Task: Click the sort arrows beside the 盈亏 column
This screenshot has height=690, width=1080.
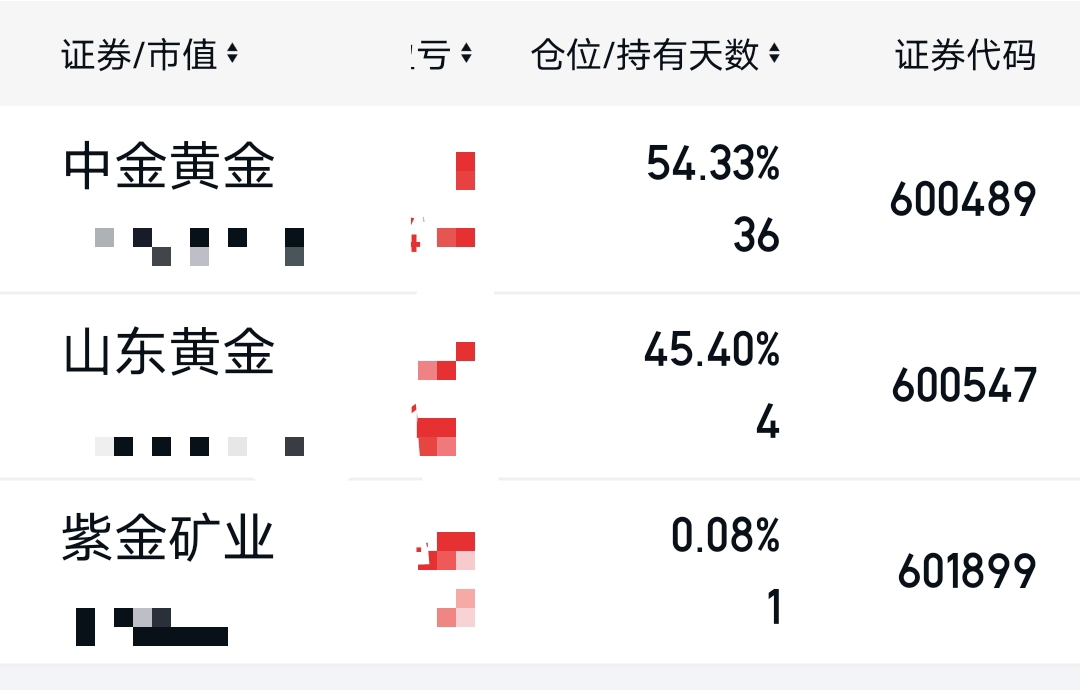Action: 466,54
